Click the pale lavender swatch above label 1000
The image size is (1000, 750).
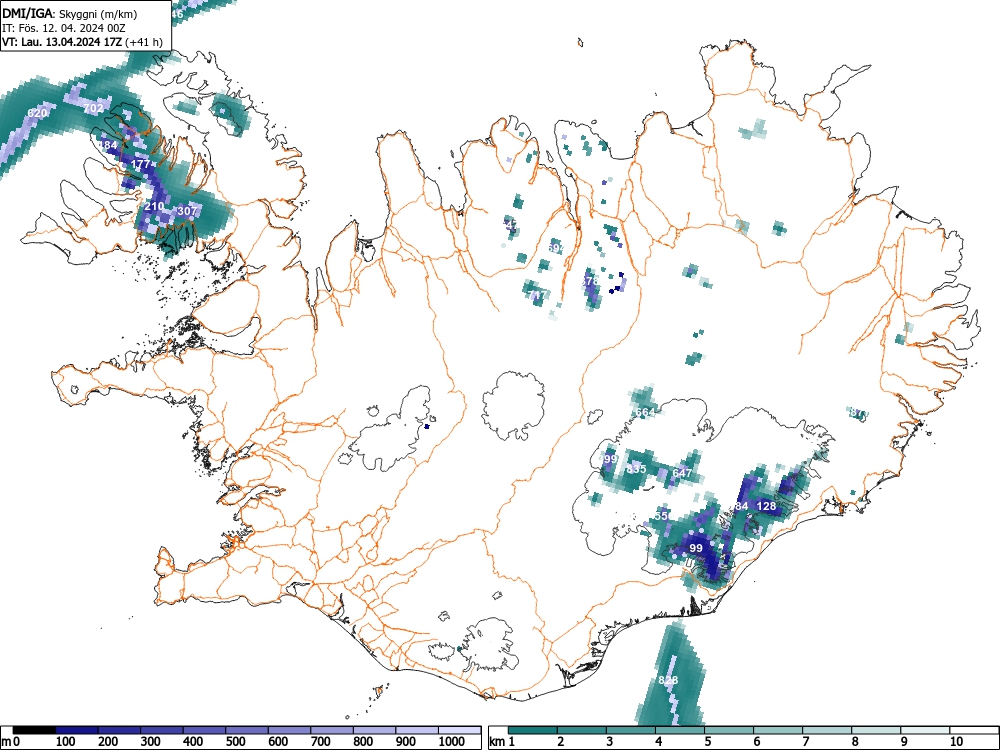coord(459,730)
